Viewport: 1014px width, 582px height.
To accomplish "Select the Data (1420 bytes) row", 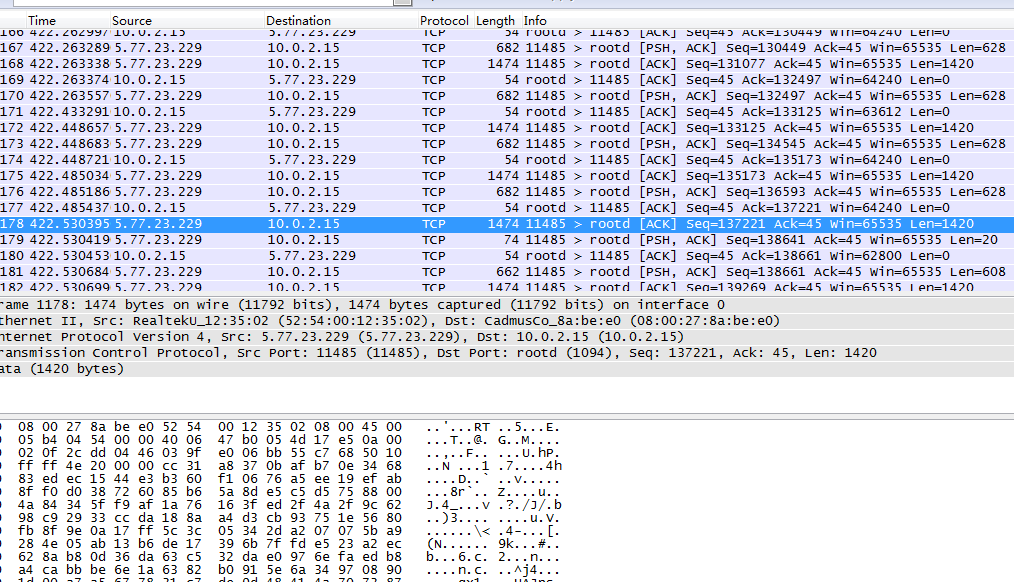I will 62,369.
